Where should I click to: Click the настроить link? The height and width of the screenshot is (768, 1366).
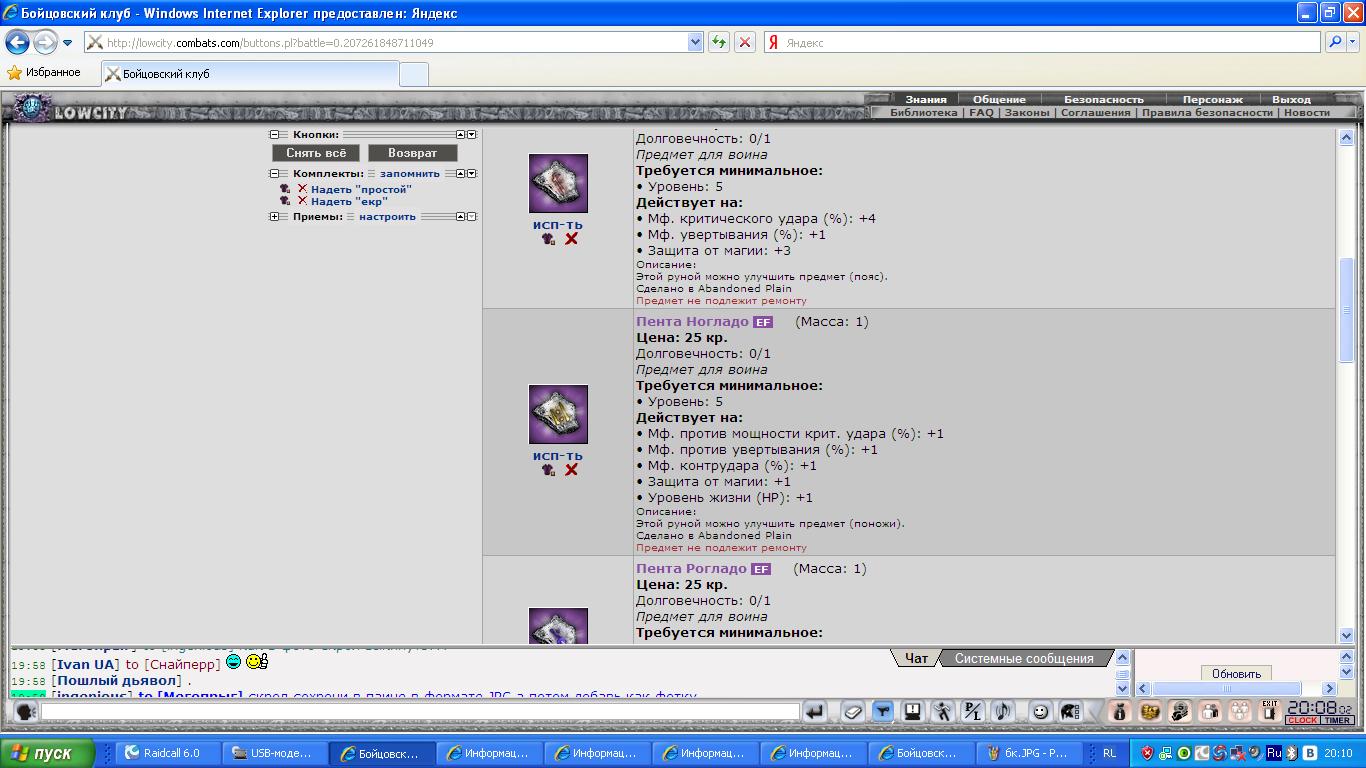tap(387, 216)
